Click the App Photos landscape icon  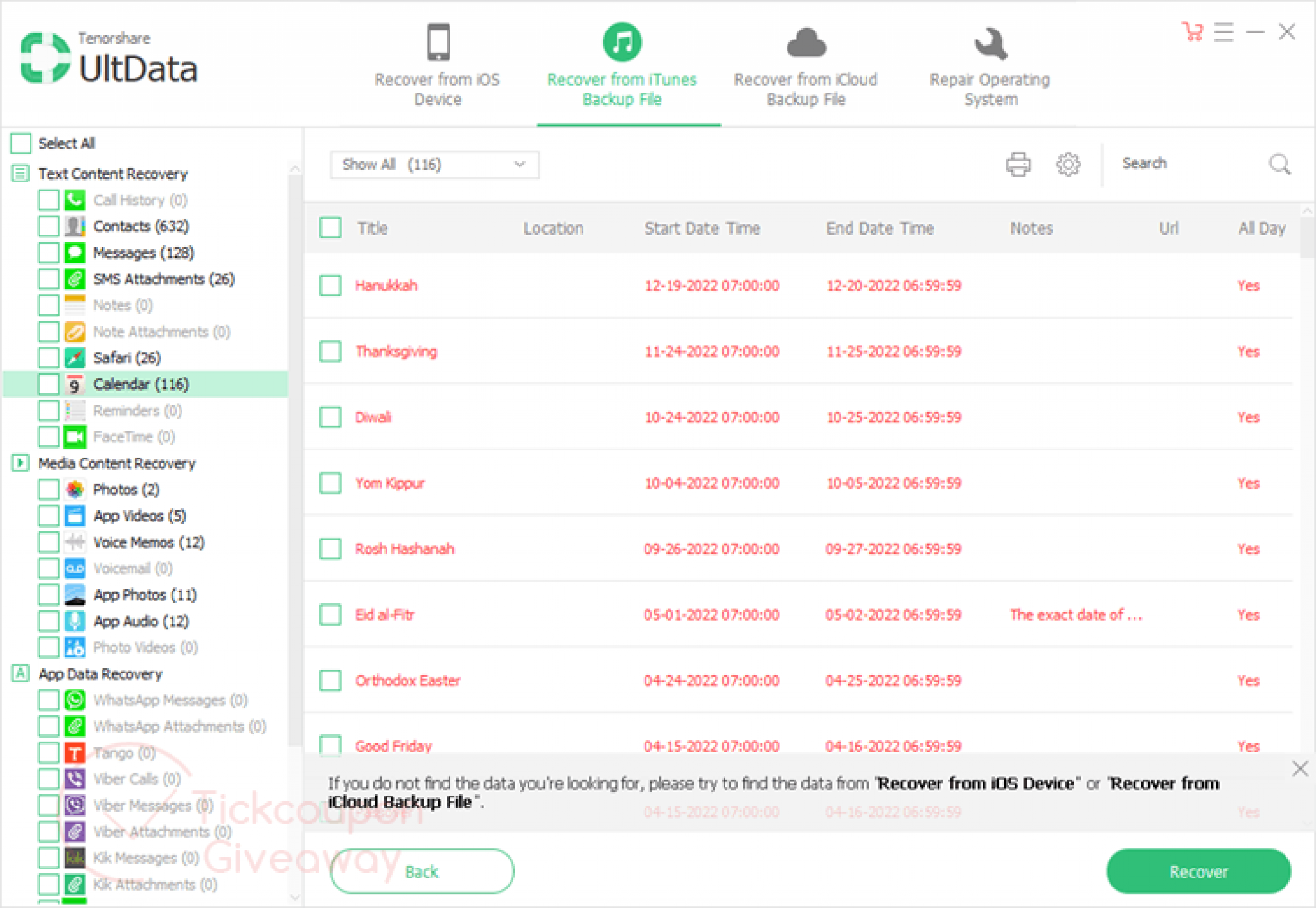click(x=75, y=595)
